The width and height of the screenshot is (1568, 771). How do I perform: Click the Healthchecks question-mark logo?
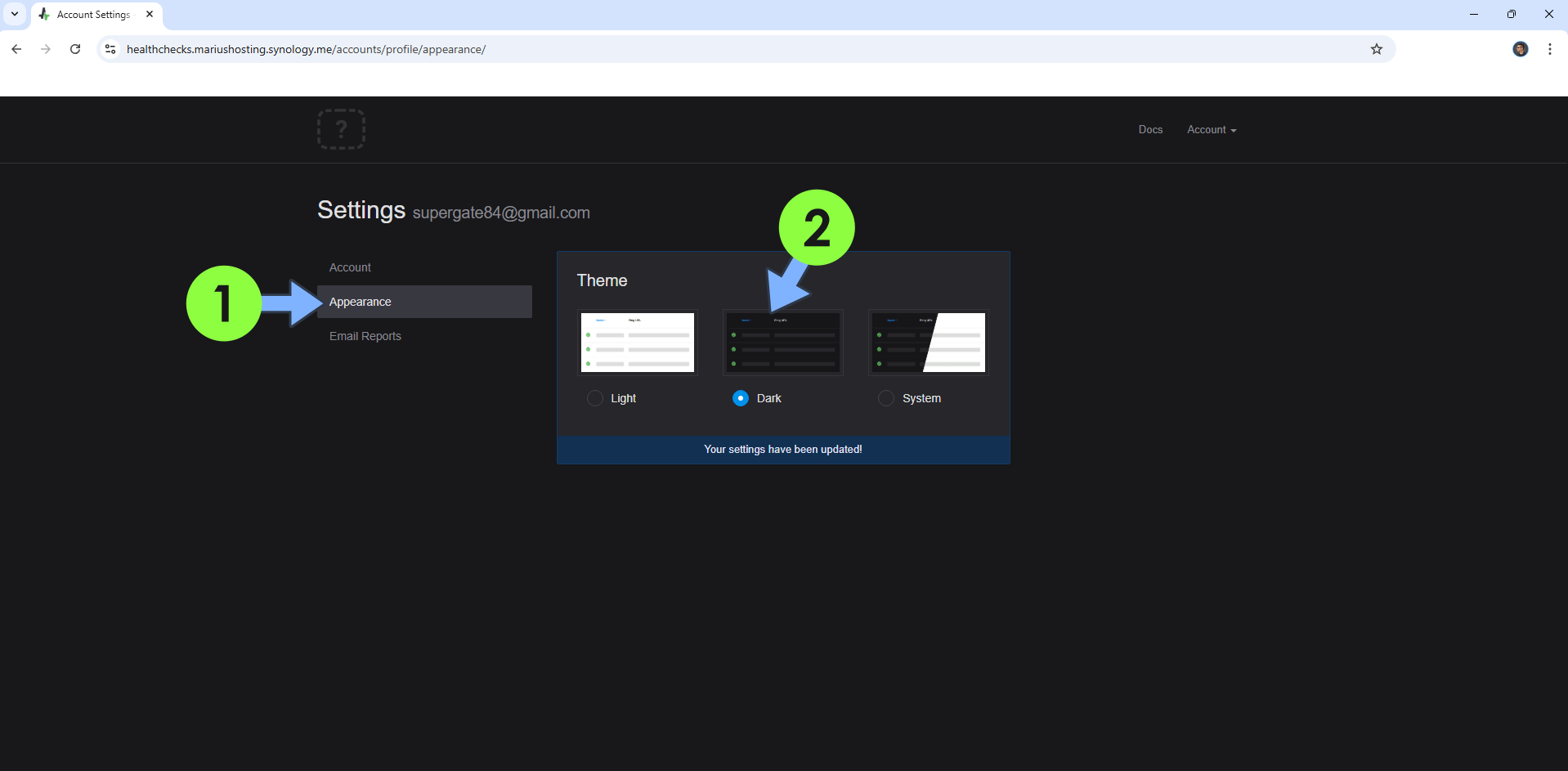341,128
